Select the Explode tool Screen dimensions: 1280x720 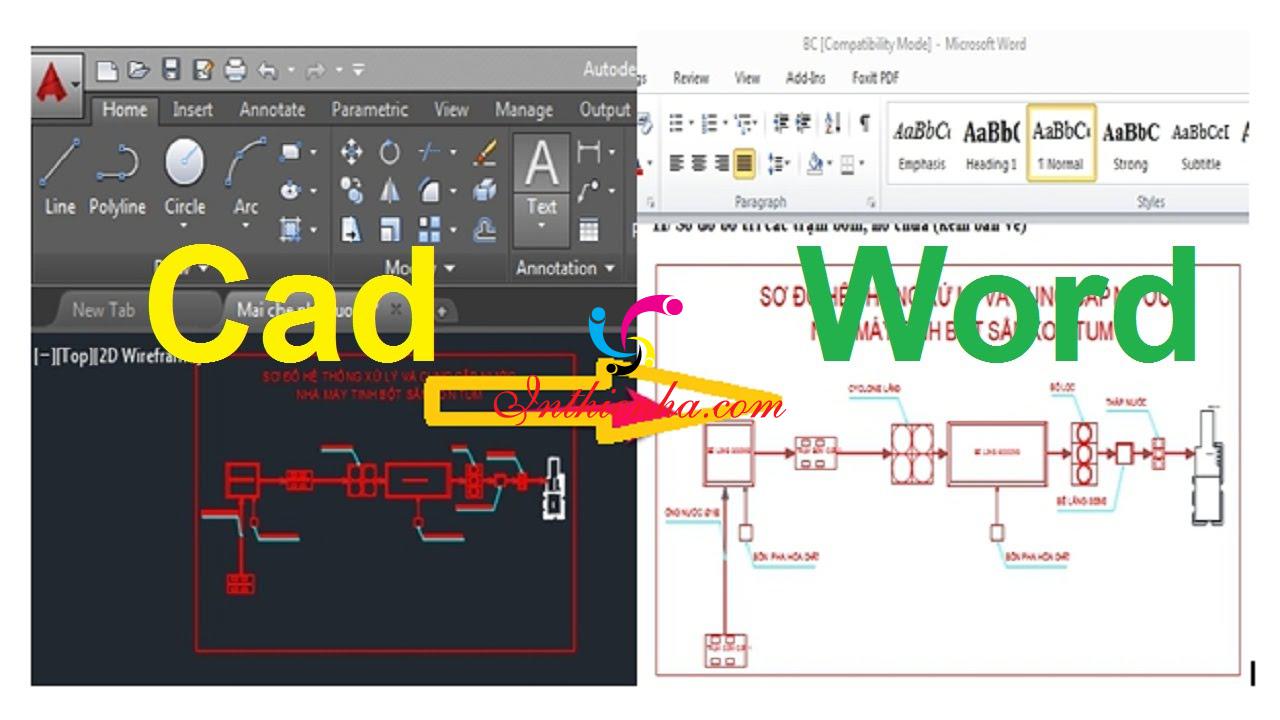(485, 190)
